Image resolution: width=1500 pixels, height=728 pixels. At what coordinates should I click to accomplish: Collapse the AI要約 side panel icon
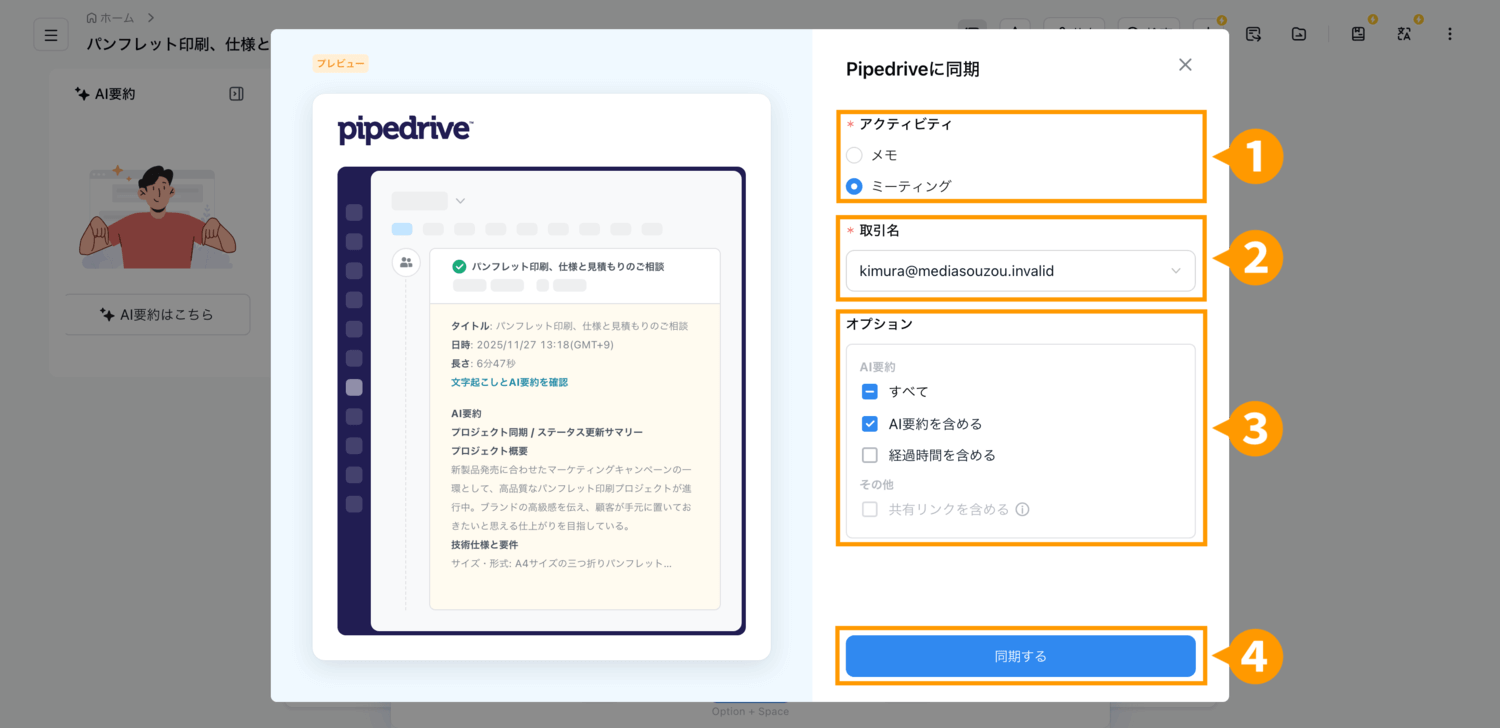236,93
